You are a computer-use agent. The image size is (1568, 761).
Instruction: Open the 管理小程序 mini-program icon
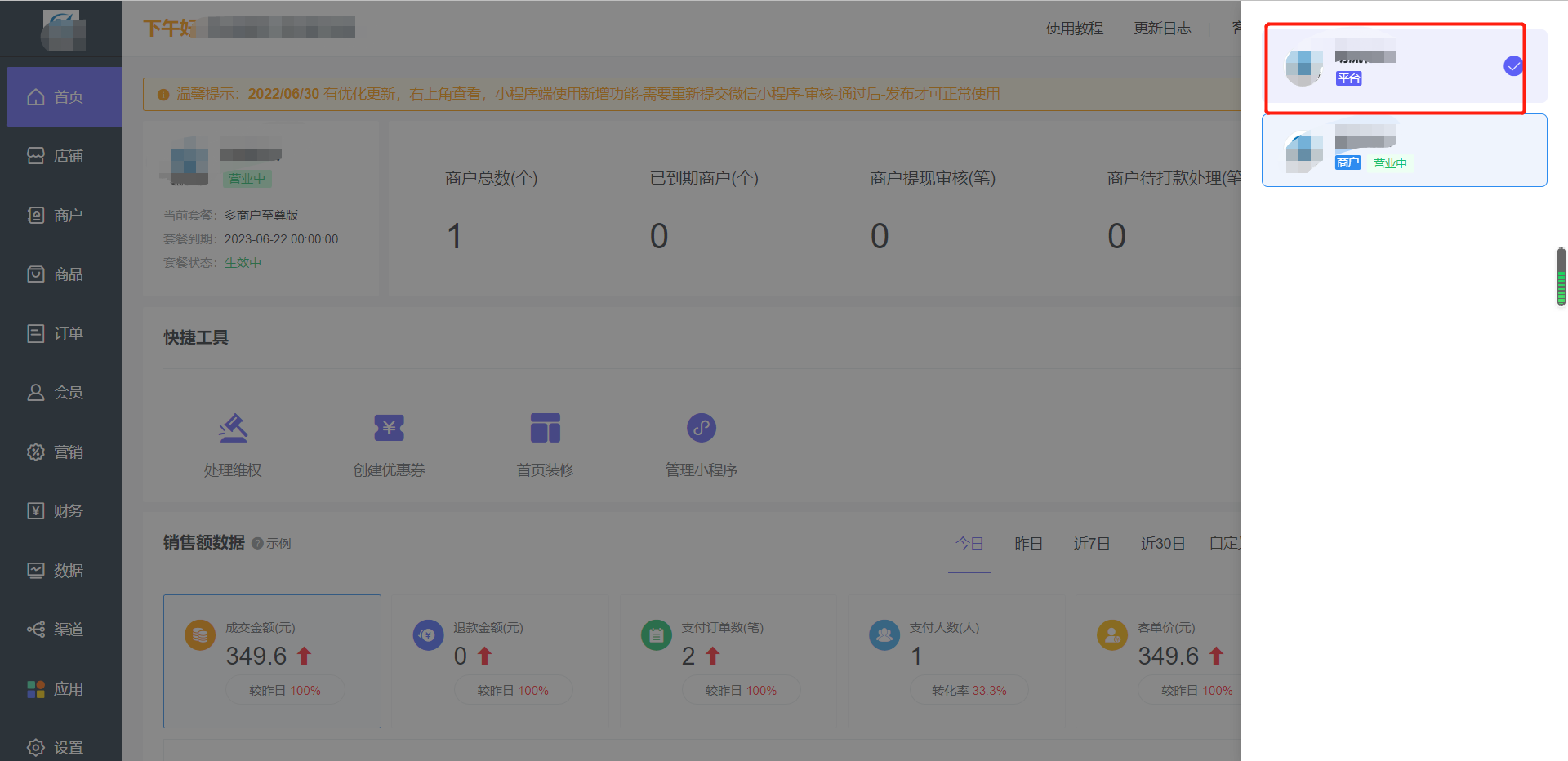click(701, 429)
